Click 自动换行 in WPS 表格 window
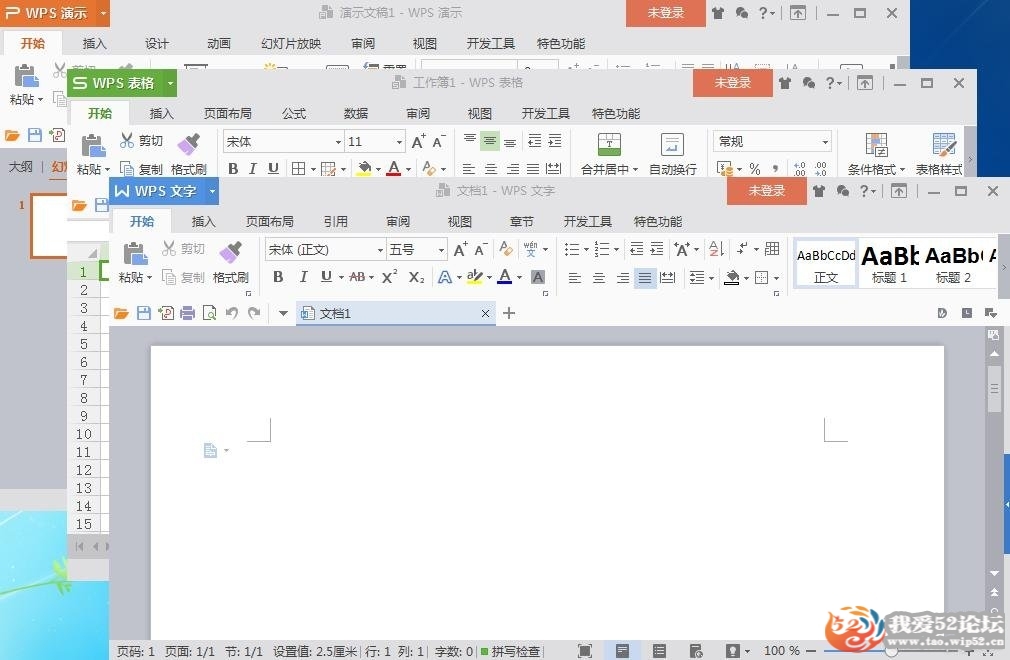 tap(672, 154)
